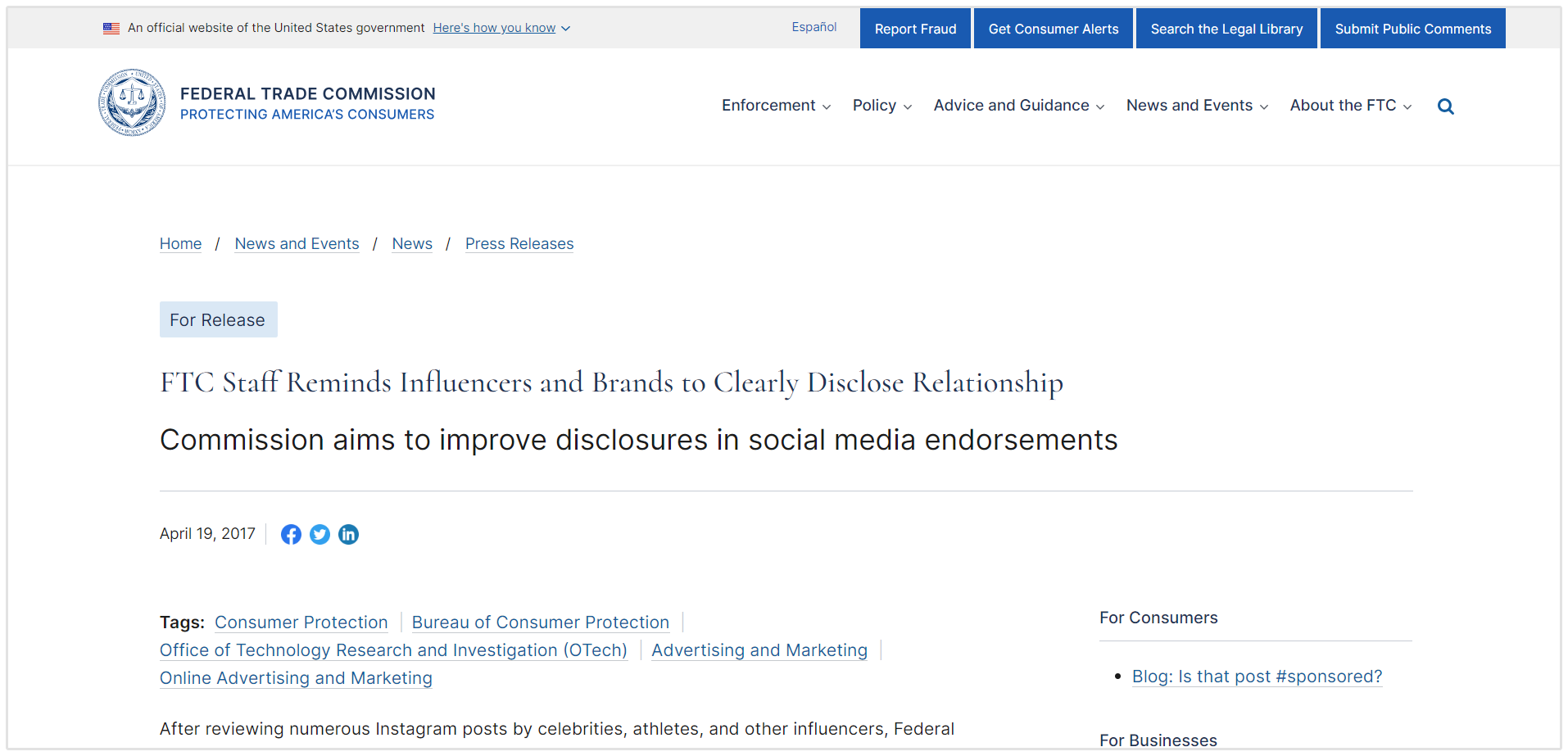Switch the page language to Español
Image resolution: width=1568 pixels, height=756 pixels.
pyautogui.click(x=813, y=27)
